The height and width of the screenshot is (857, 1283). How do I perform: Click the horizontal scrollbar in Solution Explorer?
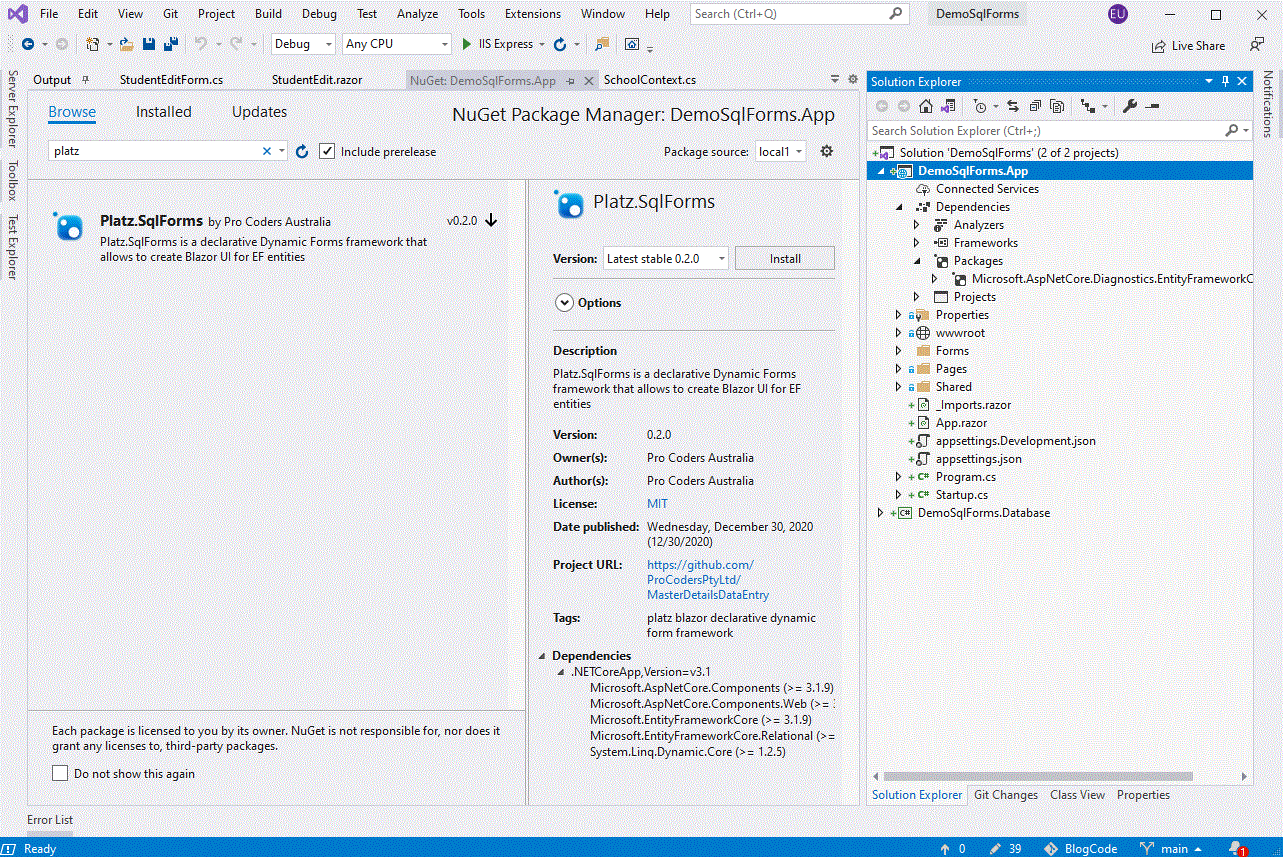tap(1036, 776)
